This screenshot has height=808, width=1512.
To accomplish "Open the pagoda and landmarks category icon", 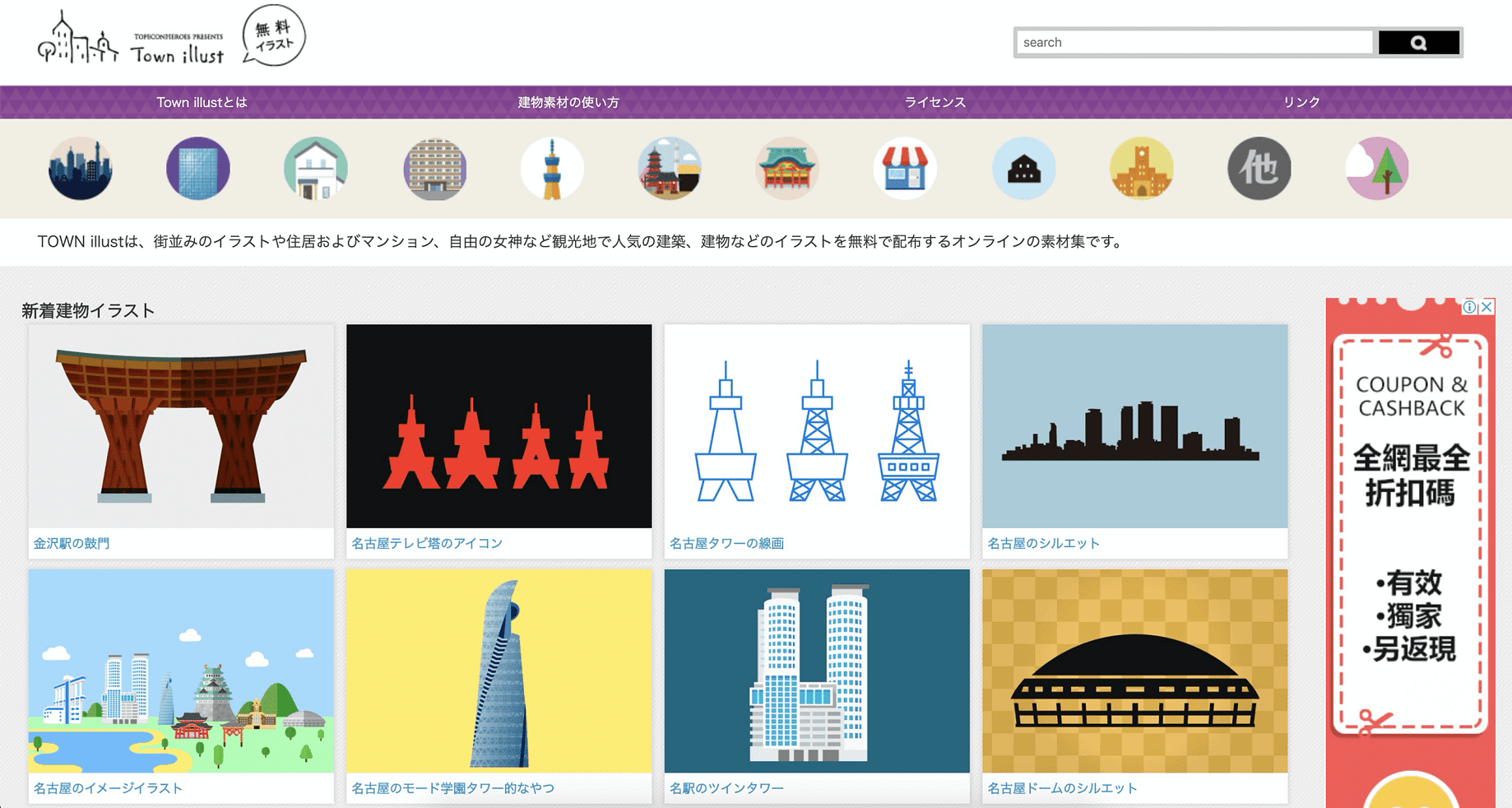I will coord(670,169).
